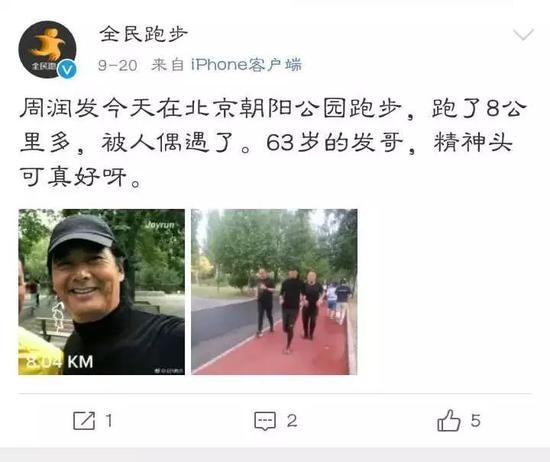Open the selfie photo thumbnail
This screenshot has width=550, height=462.
coord(101,292)
